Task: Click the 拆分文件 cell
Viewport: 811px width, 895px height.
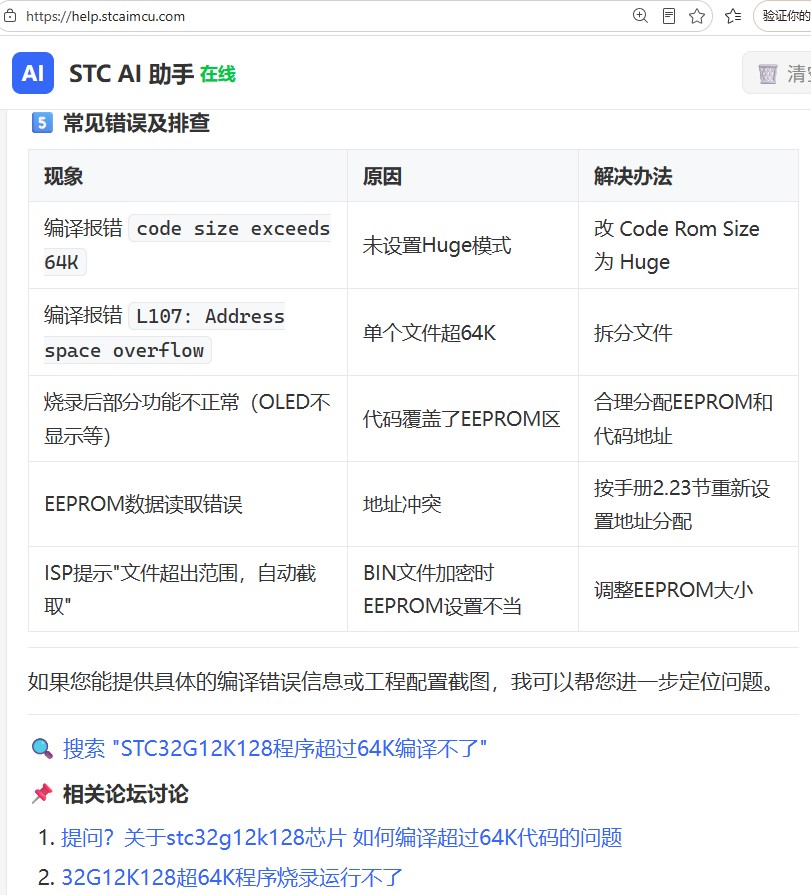Action: click(x=688, y=332)
